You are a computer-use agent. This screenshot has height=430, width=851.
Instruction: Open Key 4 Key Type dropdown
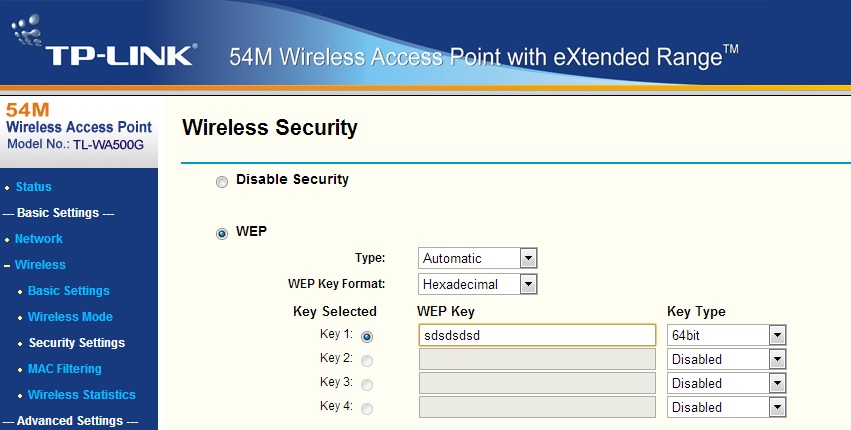click(726, 407)
